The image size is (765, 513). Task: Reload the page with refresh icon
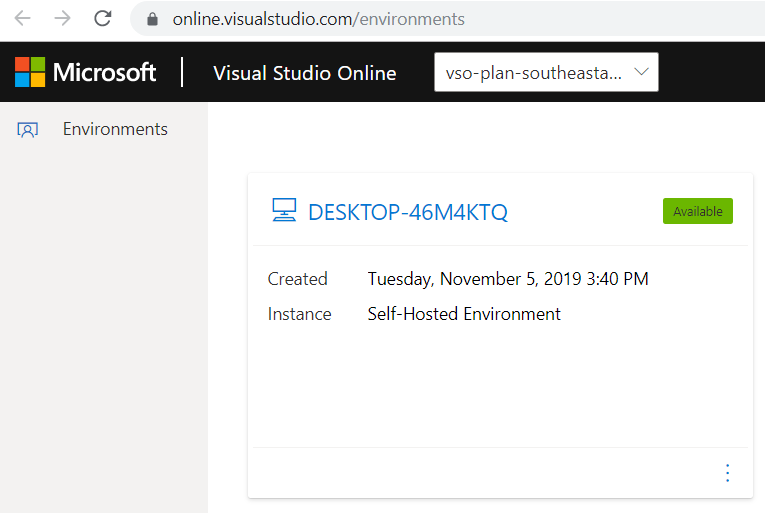[102, 19]
